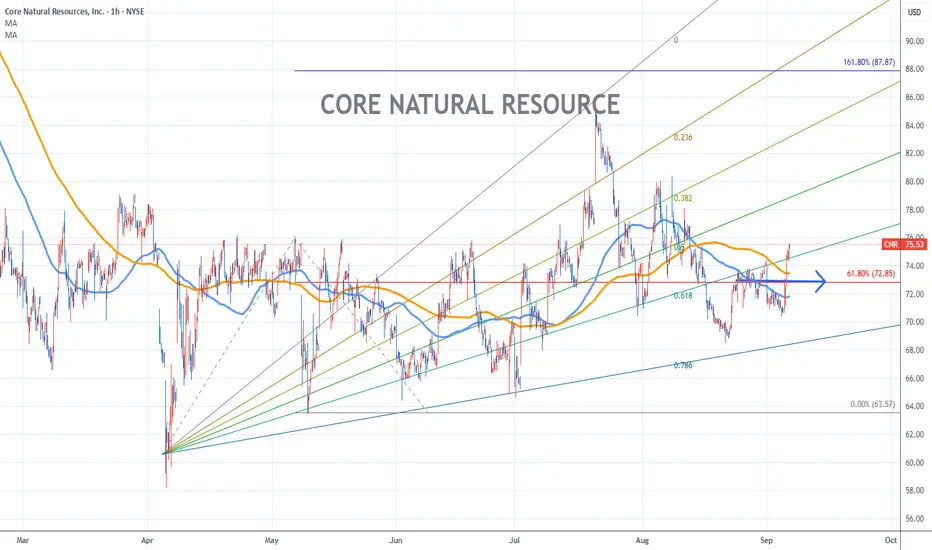Click the Jun label on time axis
The height and width of the screenshot is (550, 932).
pos(396,540)
